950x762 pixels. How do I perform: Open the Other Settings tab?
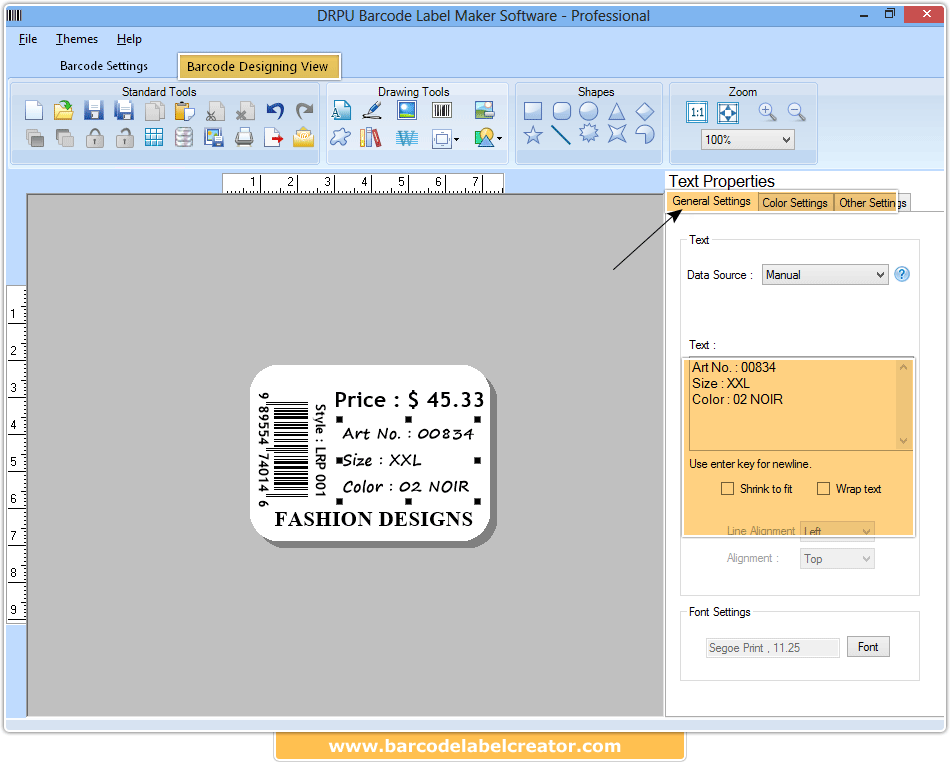point(872,203)
